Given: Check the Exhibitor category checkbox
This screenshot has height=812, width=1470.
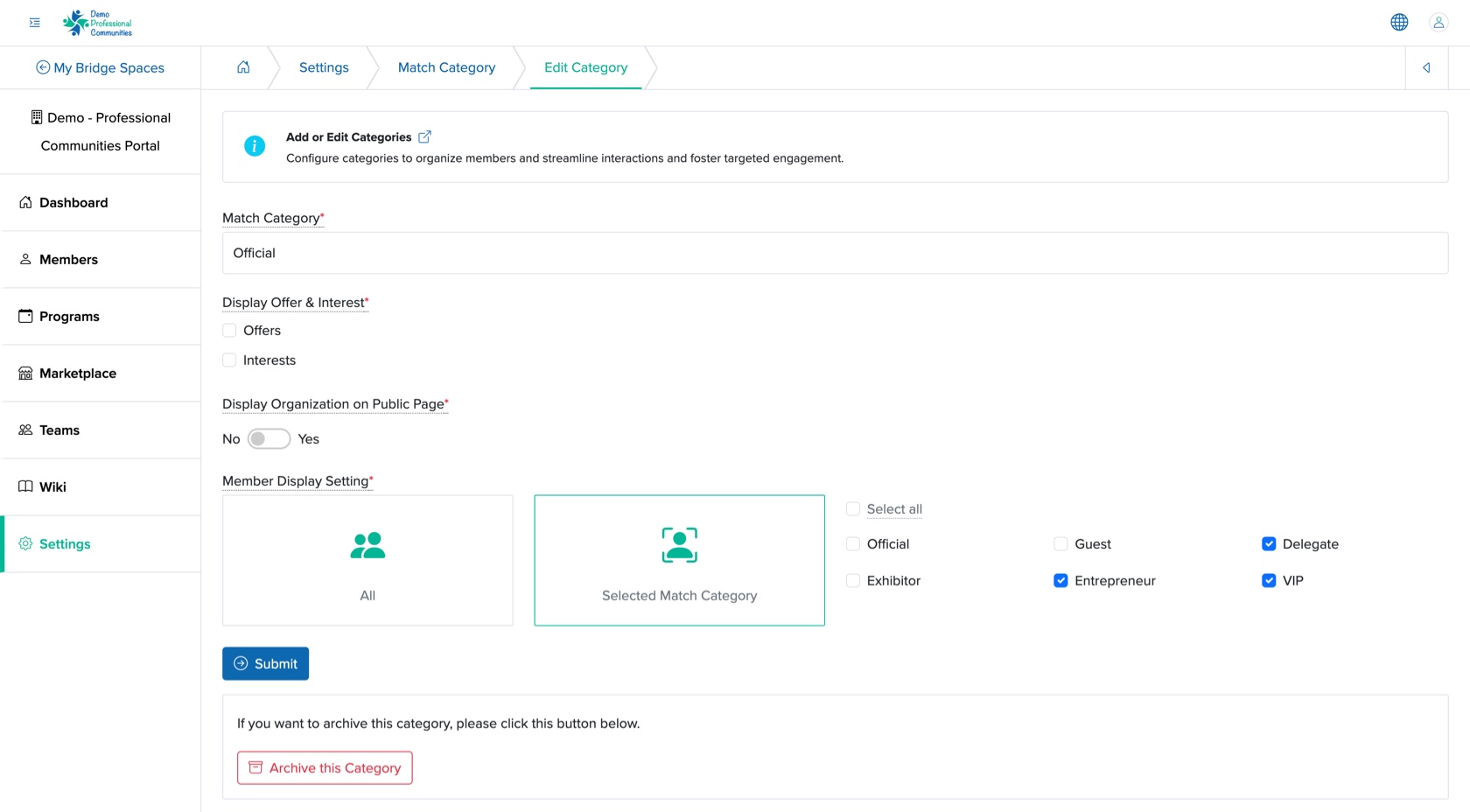Looking at the screenshot, I should 853,580.
